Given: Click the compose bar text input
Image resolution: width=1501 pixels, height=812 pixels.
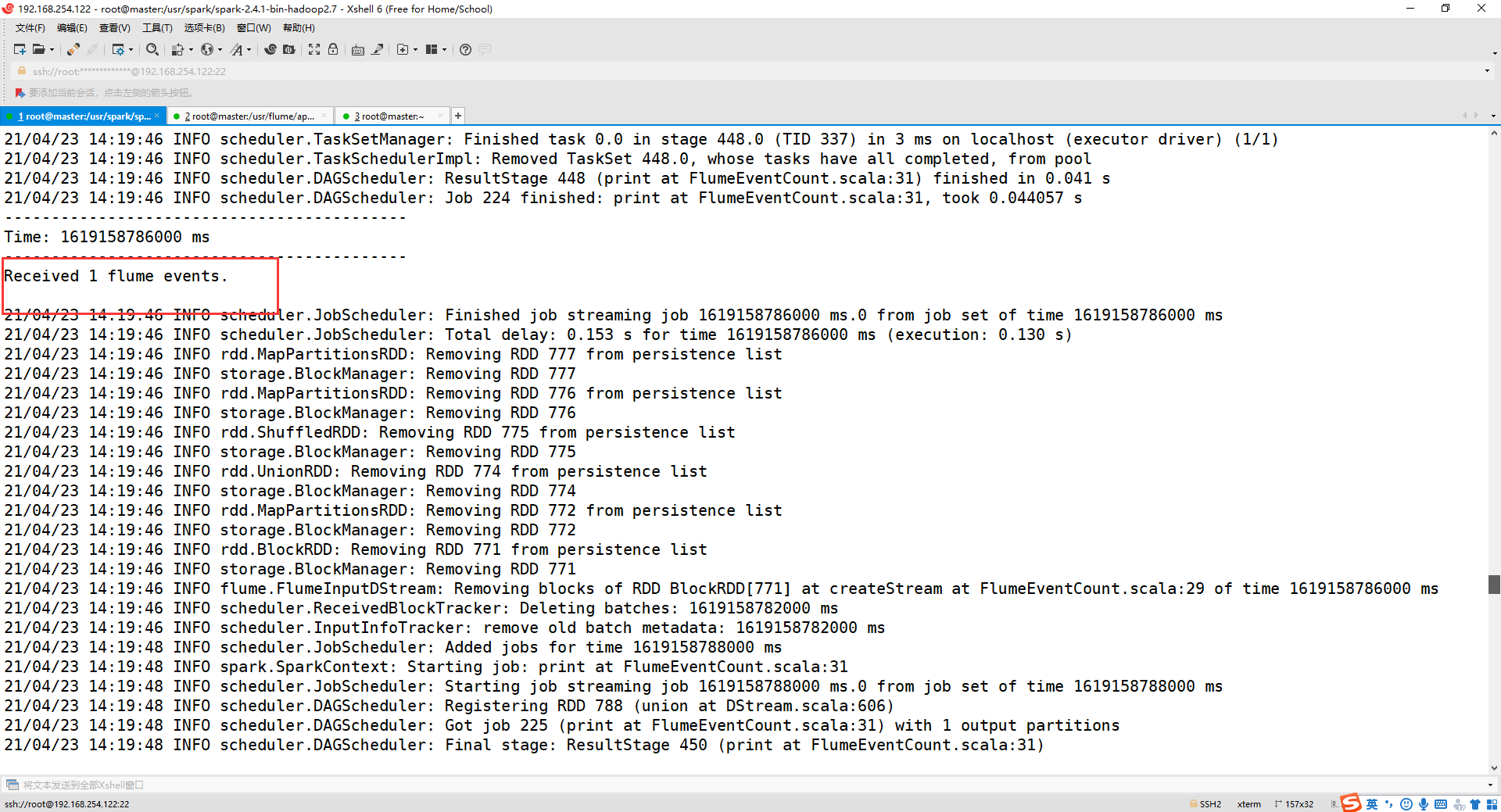Looking at the screenshot, I should point(750,785).
